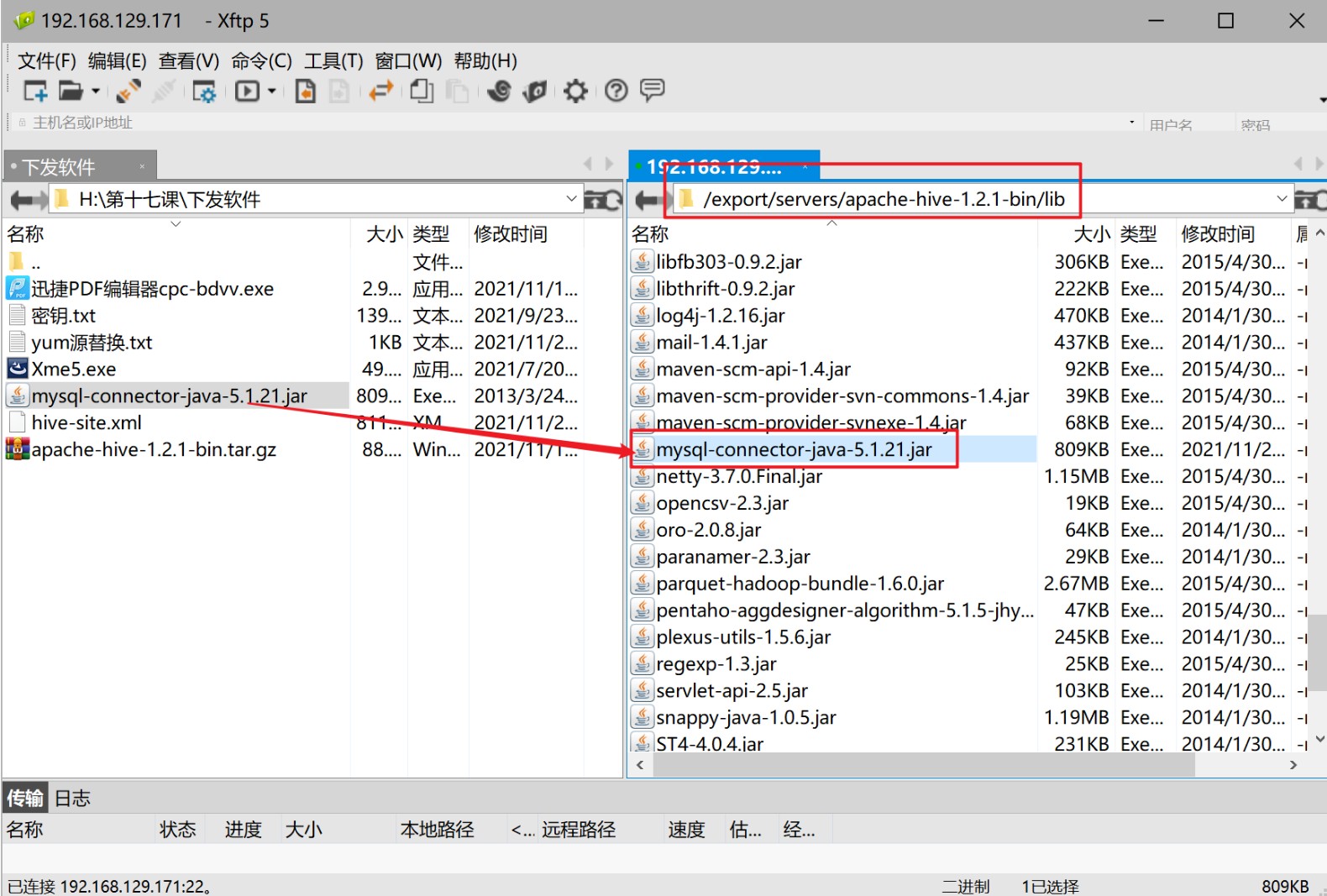Click the New Session toolbar icon
The width and height of the screenshot is (1327, 896).
point(35,91)
